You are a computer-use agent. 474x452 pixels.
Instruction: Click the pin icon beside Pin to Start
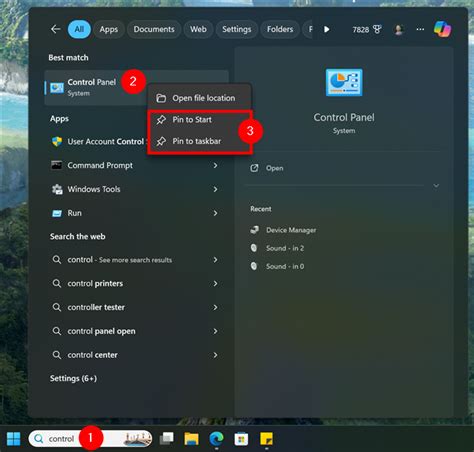click(161, 119)
